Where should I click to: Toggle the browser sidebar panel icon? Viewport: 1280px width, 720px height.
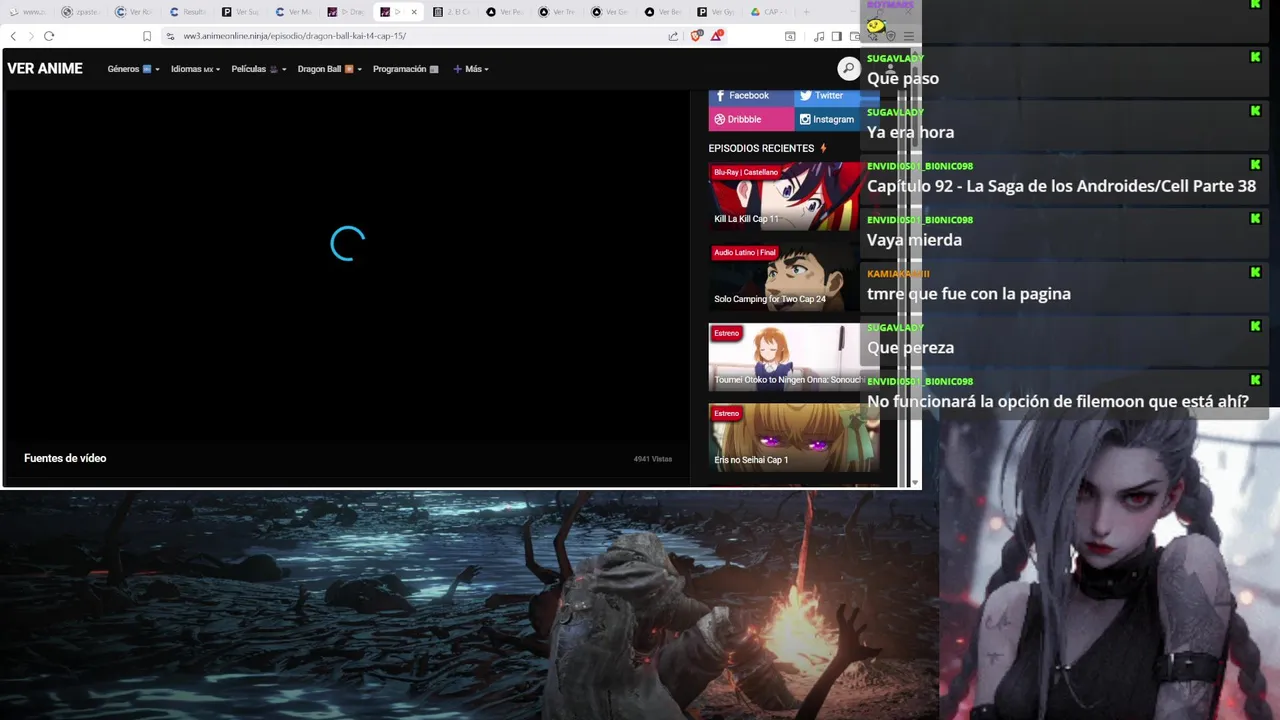coord(837,36)
